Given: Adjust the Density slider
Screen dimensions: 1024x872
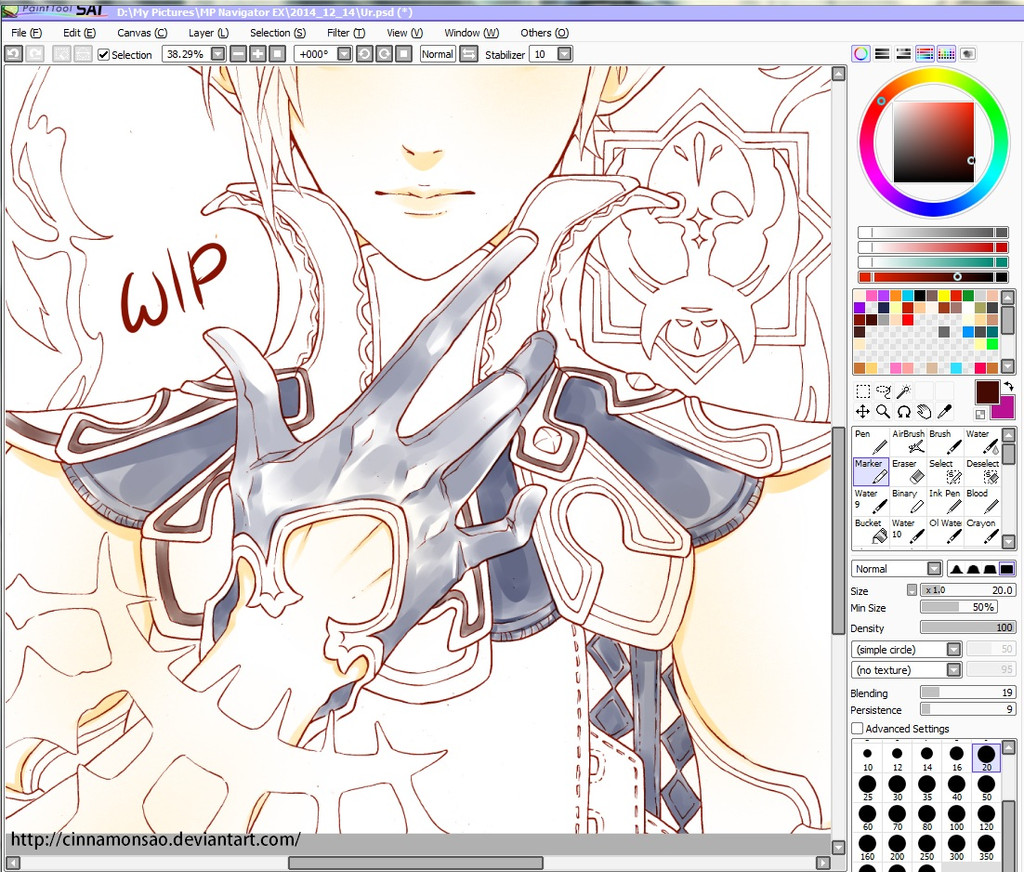Looking at the screenshot, I should (968, 627).
